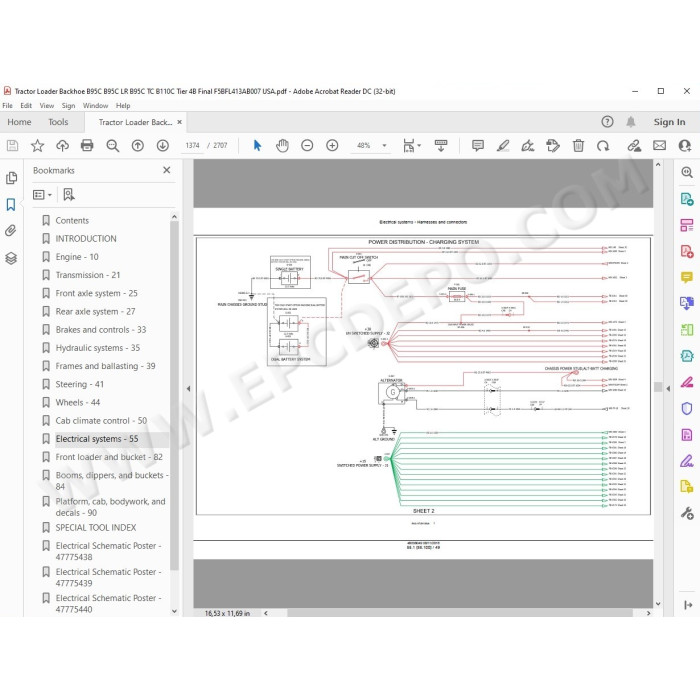The width and height of the screenshot is (700, 700).
Task: Go to previous page arrow
Action: click(x=138, y=146)
